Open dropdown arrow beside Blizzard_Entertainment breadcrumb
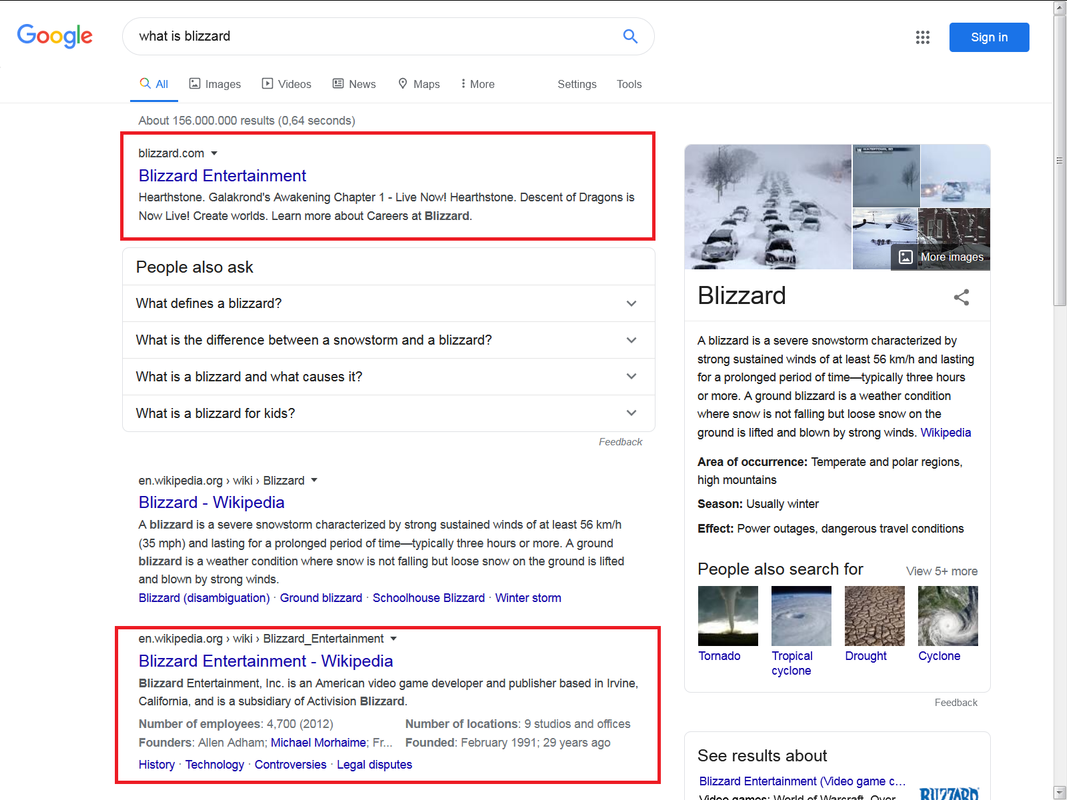The image size is (1067, 800). coord(393,639)
